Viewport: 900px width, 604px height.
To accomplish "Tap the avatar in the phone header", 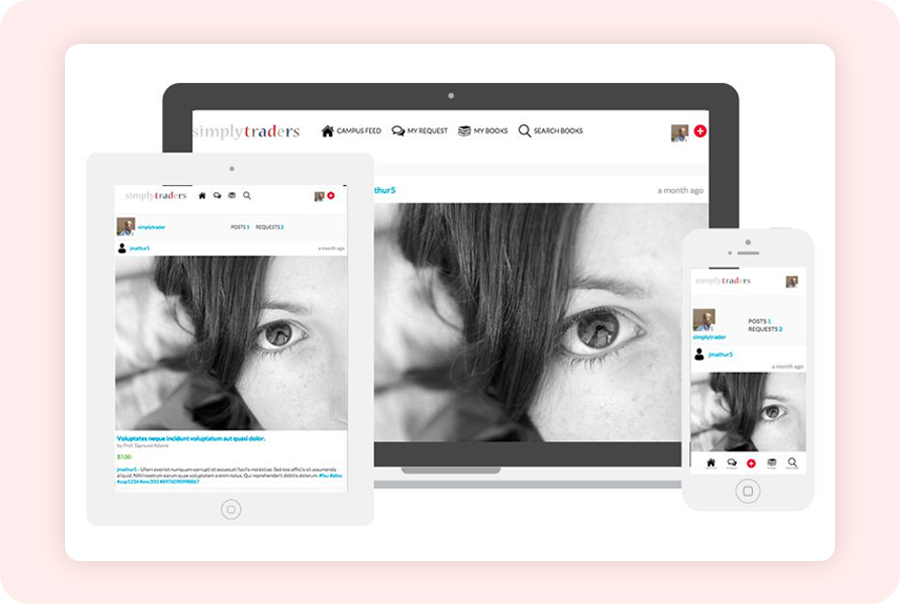I will [792, 282].
